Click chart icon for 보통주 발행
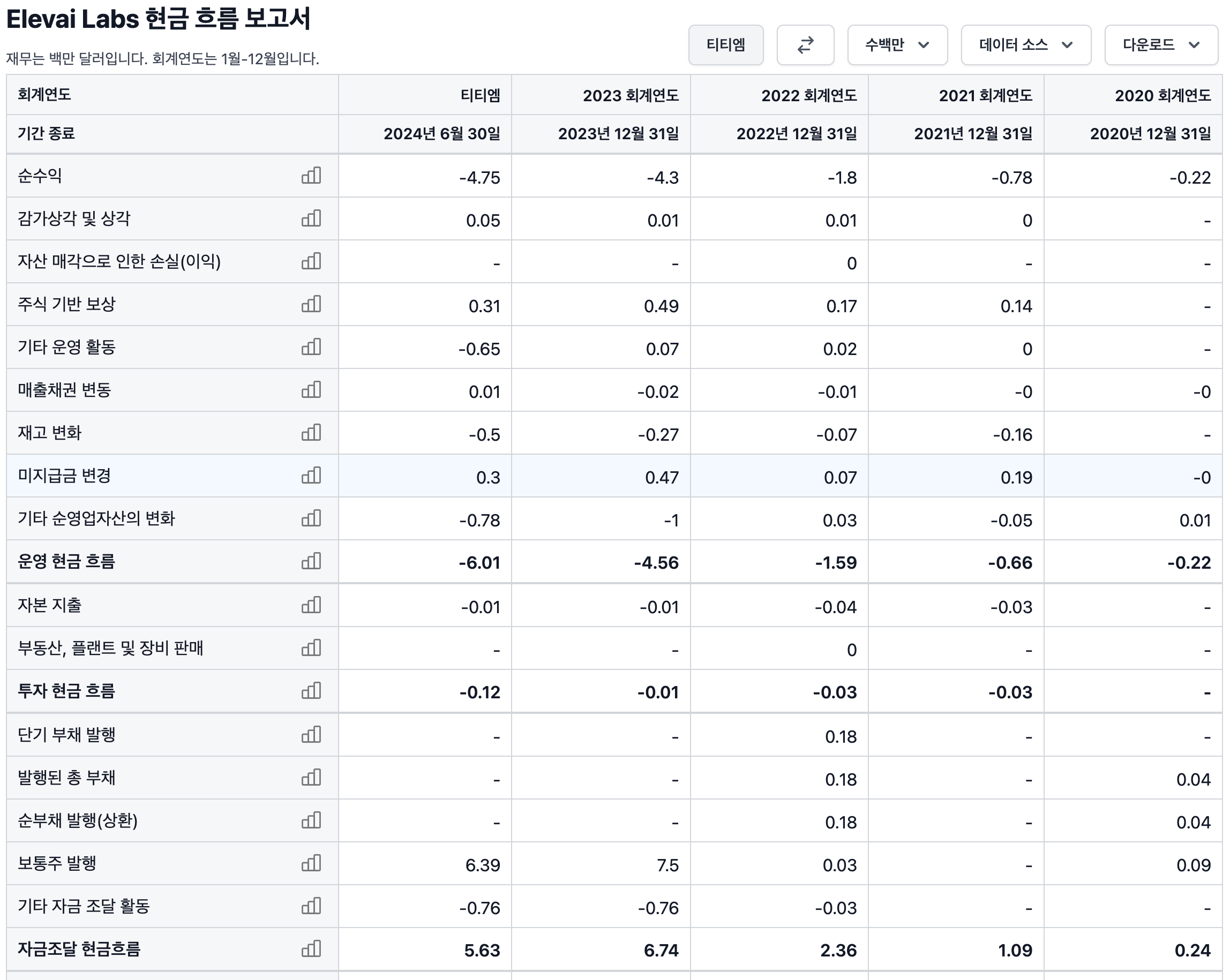This screenshot has width=1230, height=980. pyautogui.click(x=311, y=864)
